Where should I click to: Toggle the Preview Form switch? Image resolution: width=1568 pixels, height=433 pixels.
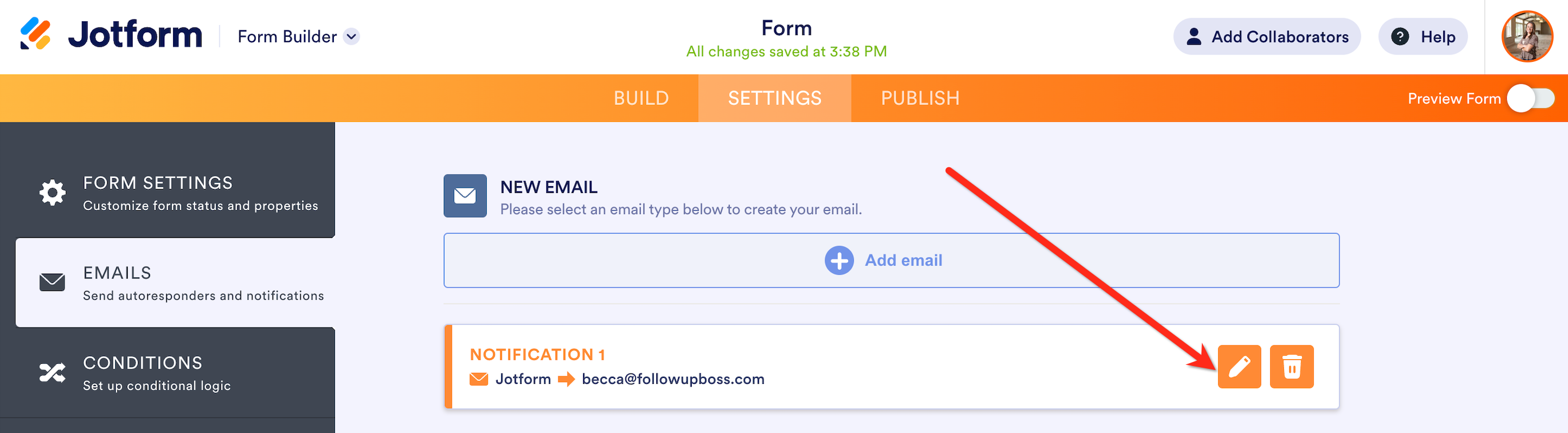(x=1530, y=98)
